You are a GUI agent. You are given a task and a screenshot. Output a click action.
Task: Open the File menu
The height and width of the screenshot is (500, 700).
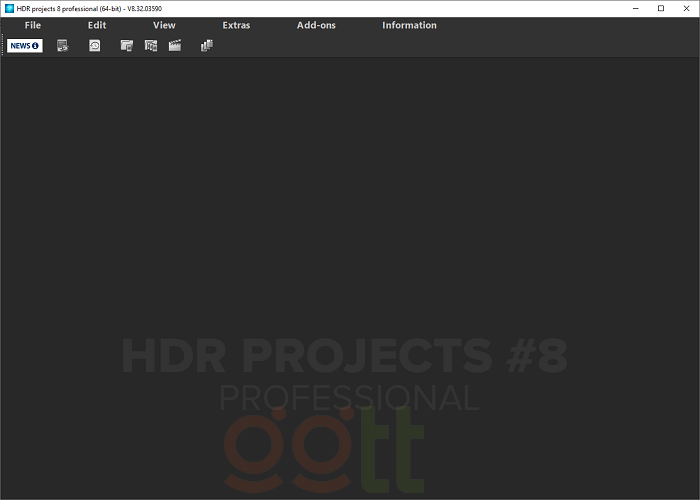33,25
